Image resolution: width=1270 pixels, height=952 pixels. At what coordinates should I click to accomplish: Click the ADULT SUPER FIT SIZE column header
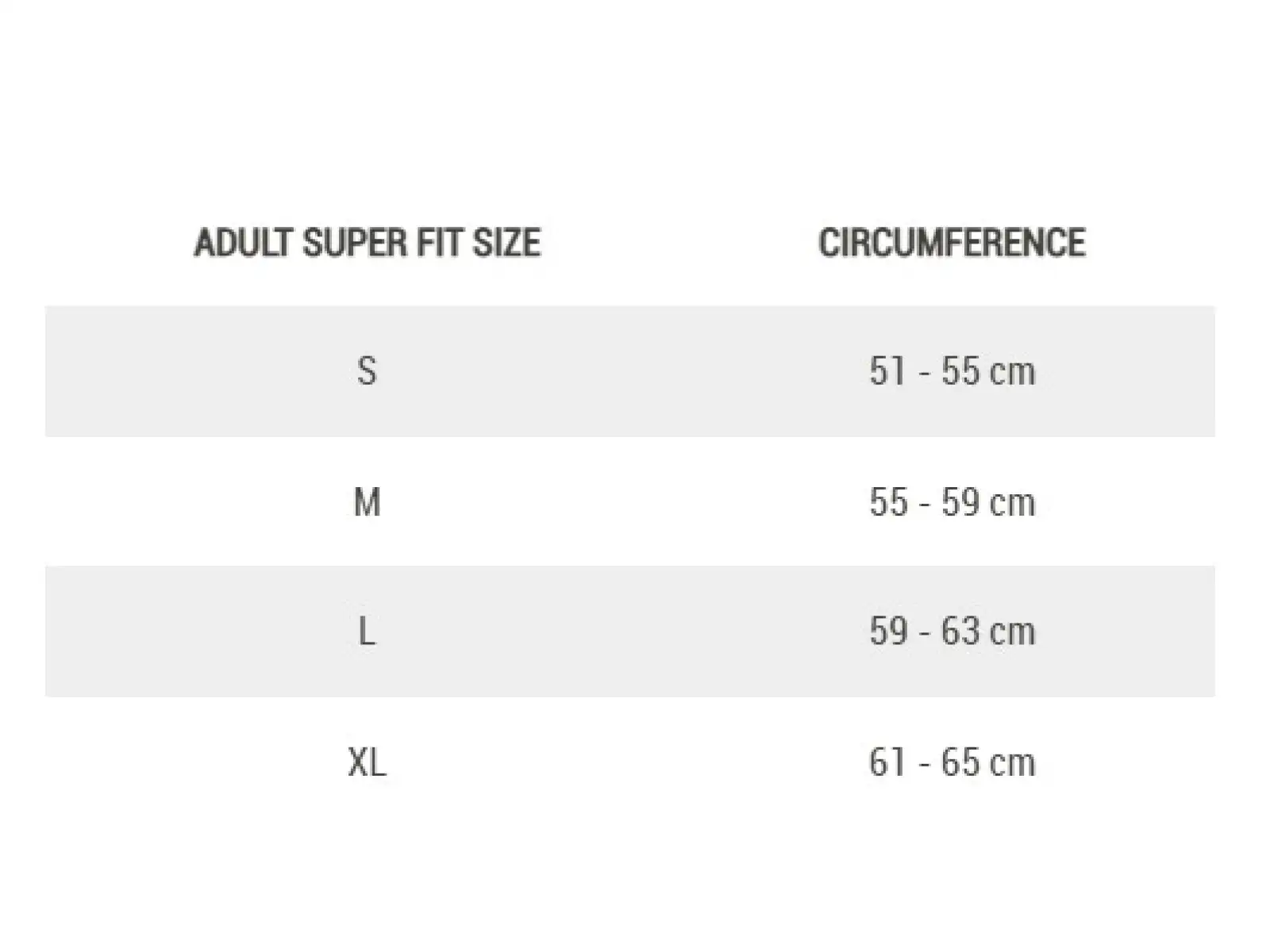point(368,243)
